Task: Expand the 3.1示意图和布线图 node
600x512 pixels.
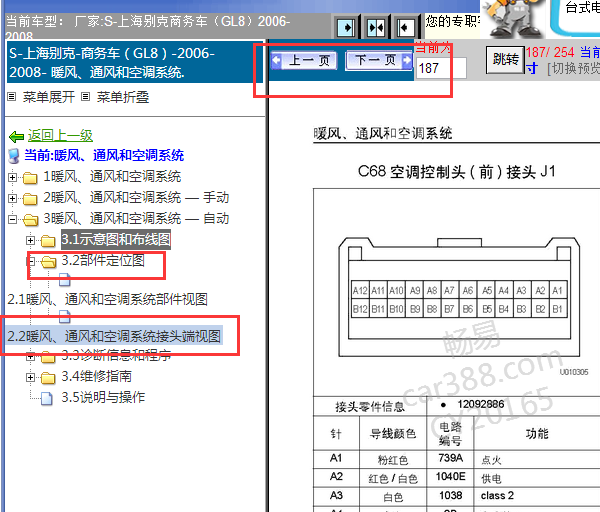Action: (x=30, y=240)
